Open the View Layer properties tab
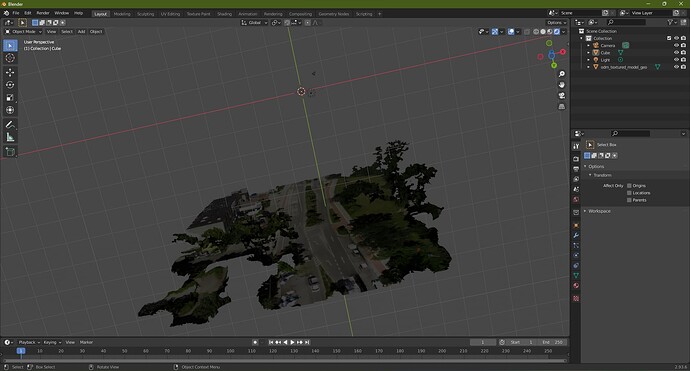690x371 pixels. point(576,179)
